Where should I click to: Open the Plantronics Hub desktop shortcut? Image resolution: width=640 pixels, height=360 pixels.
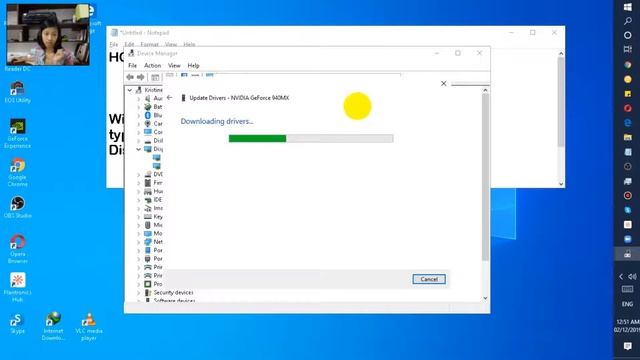pyautogui.click(x=18, y=287)
